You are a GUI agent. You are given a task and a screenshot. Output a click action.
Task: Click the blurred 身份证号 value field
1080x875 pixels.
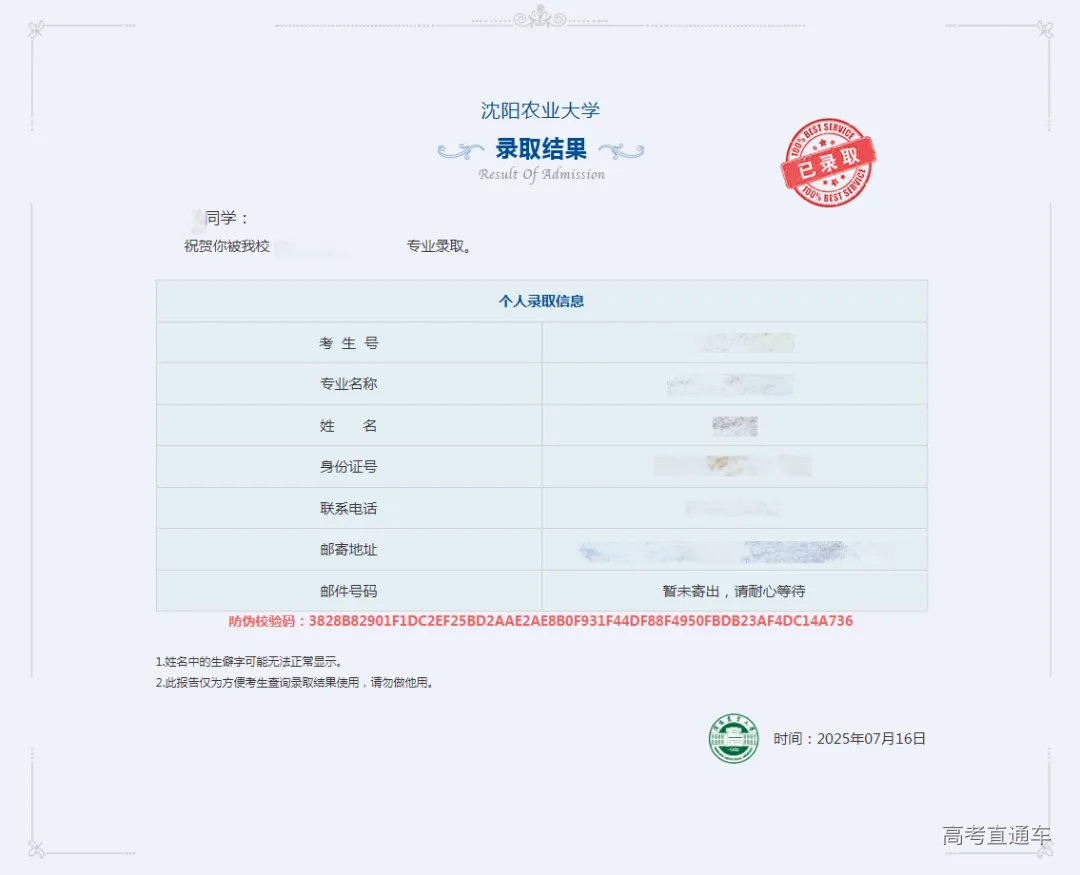pyautogui.click(x=733, y=467)
